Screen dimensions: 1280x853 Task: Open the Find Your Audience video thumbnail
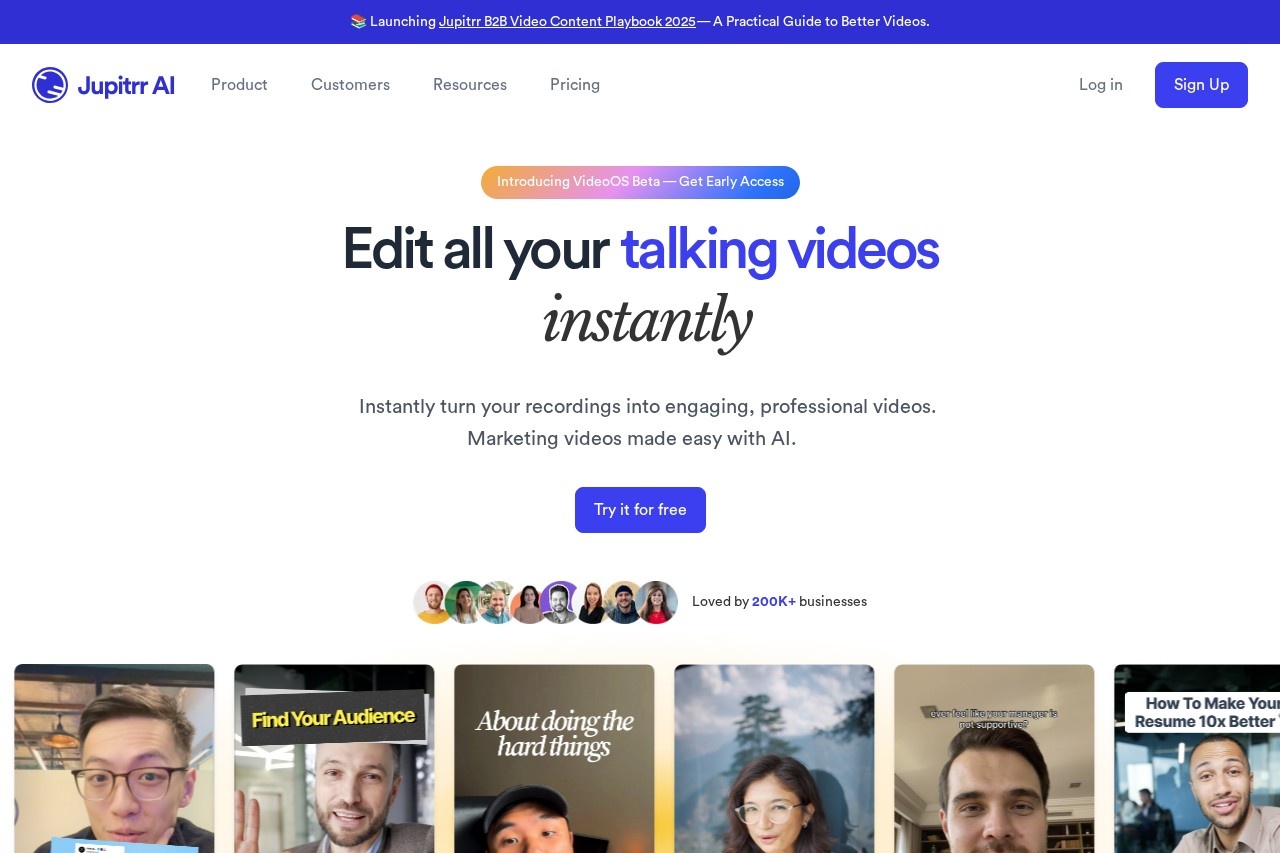(334, 758)
